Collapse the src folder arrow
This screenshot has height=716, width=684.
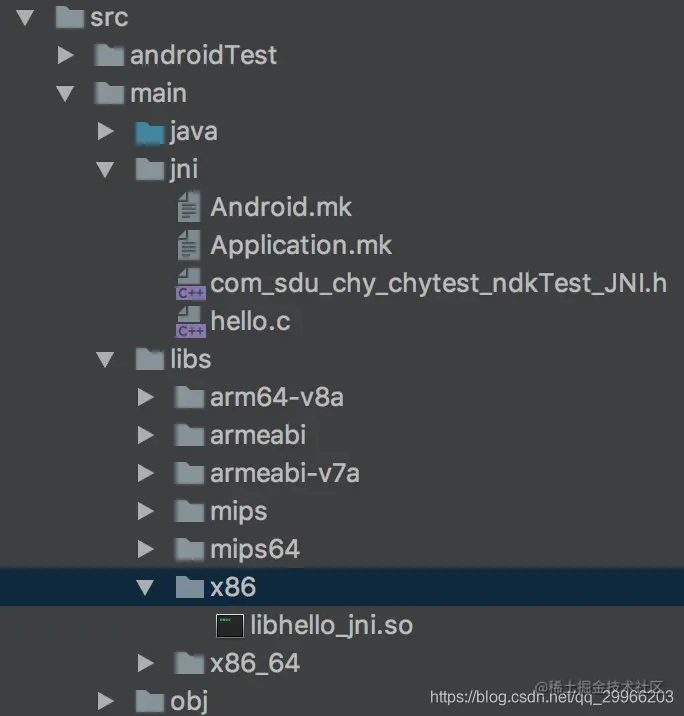click(25, 17)
